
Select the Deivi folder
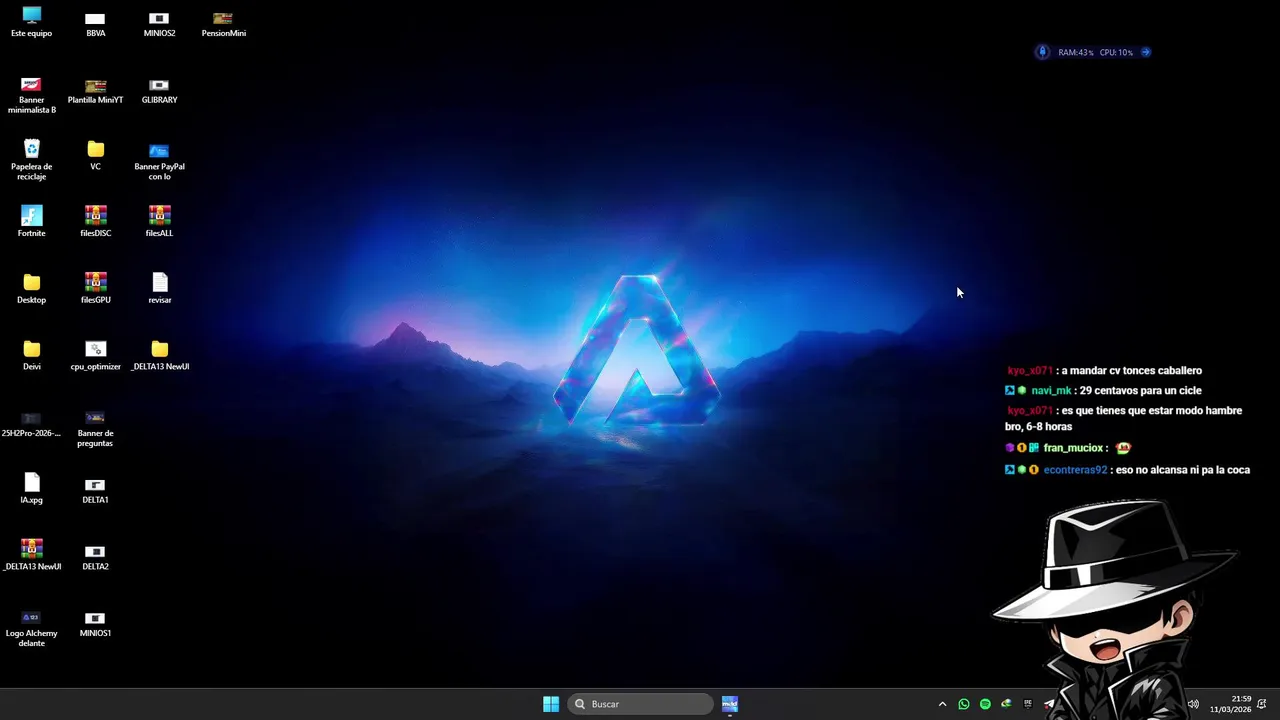pyautogui.click(x=32, y=355)
